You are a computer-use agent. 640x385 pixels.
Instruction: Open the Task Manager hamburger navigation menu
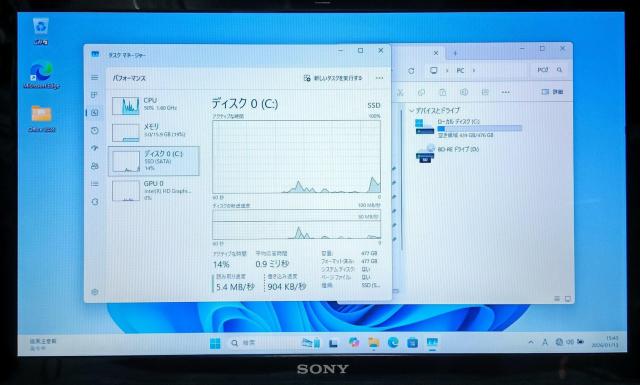point(95,78)
